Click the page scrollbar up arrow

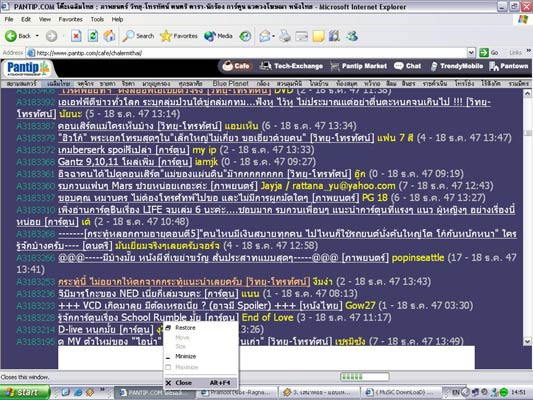click(x=527, y=93)
